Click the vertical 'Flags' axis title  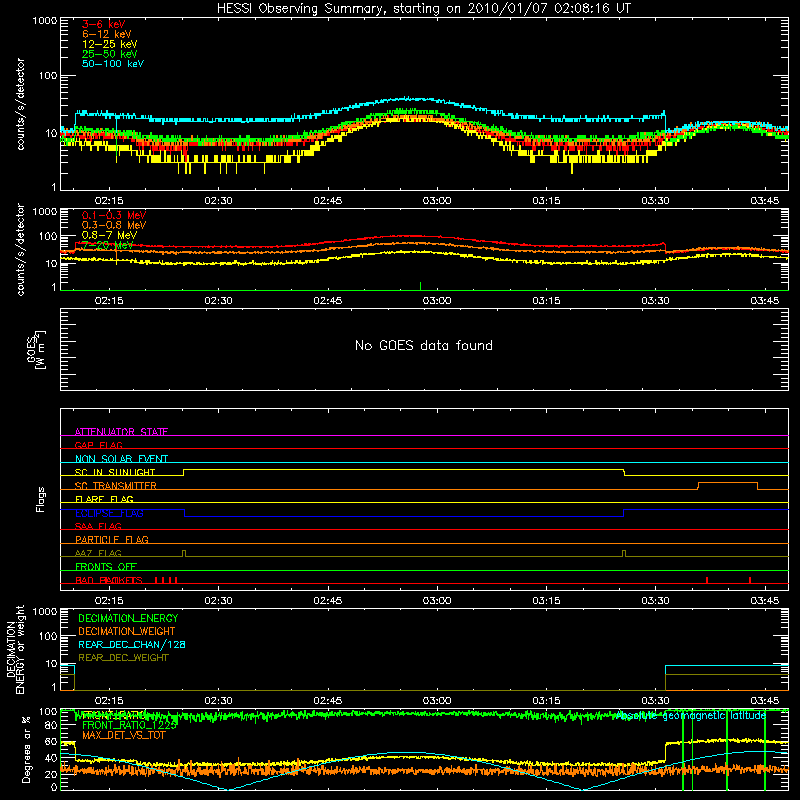point(40,499)
